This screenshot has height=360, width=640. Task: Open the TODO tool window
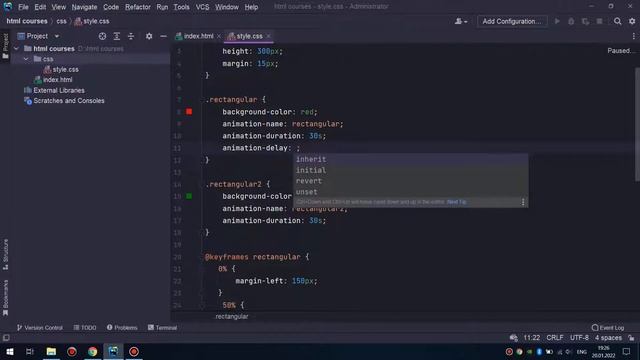coord(85,328)
